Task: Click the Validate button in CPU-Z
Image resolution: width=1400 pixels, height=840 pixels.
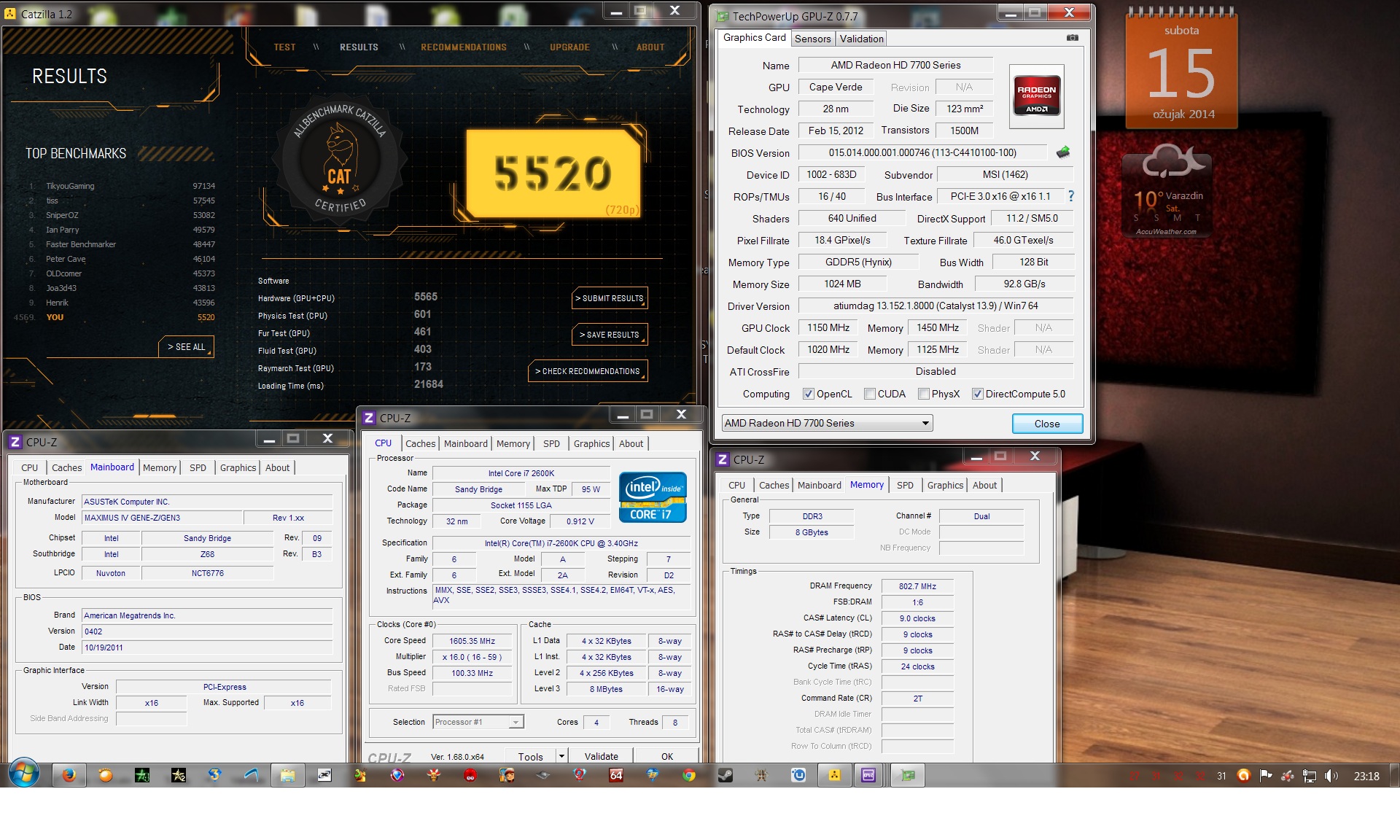Action: point(601,756)
